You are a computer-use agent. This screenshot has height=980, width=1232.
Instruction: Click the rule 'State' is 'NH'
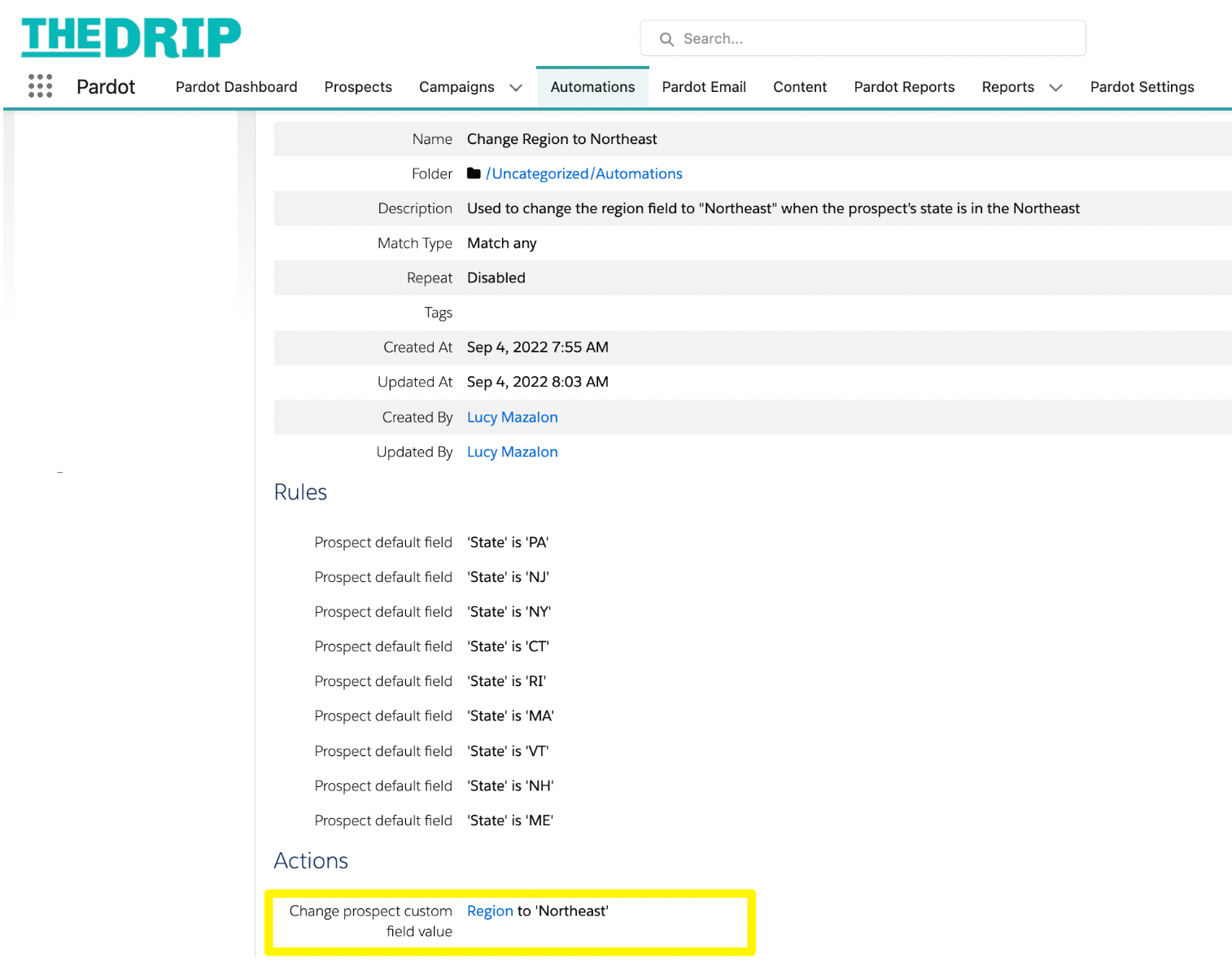coord(510,785)
